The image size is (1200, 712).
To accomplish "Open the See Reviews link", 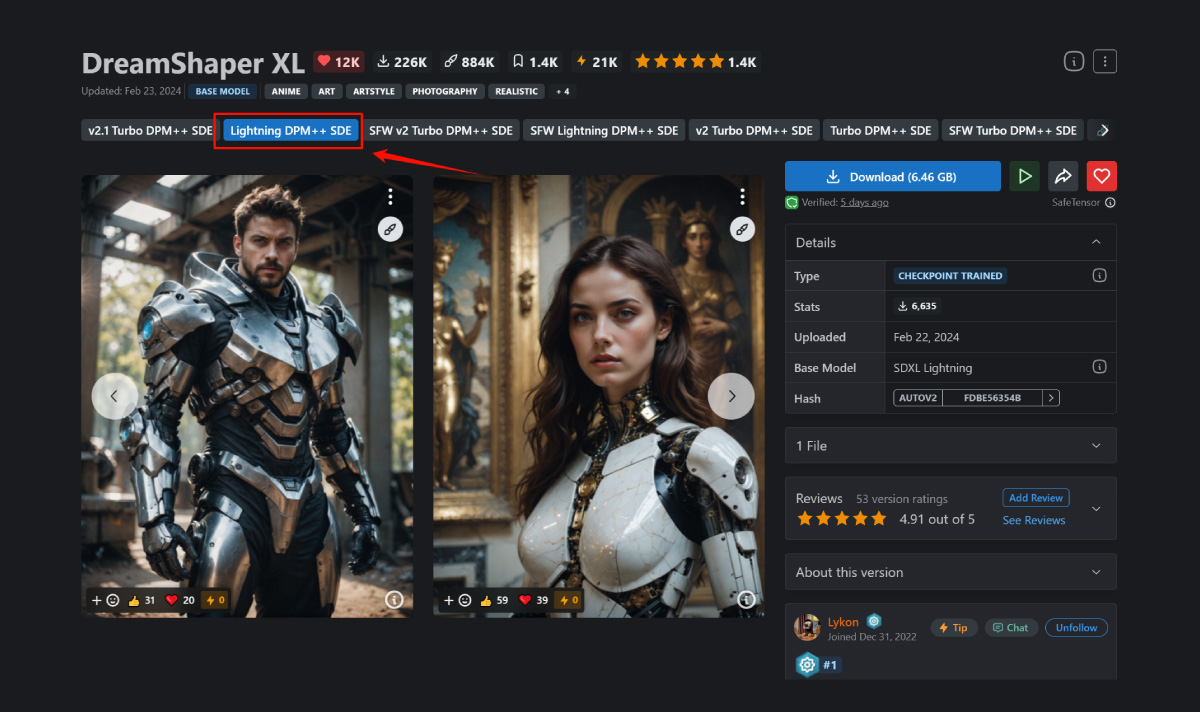I will pyautogui.click(x=1034, y=520).
